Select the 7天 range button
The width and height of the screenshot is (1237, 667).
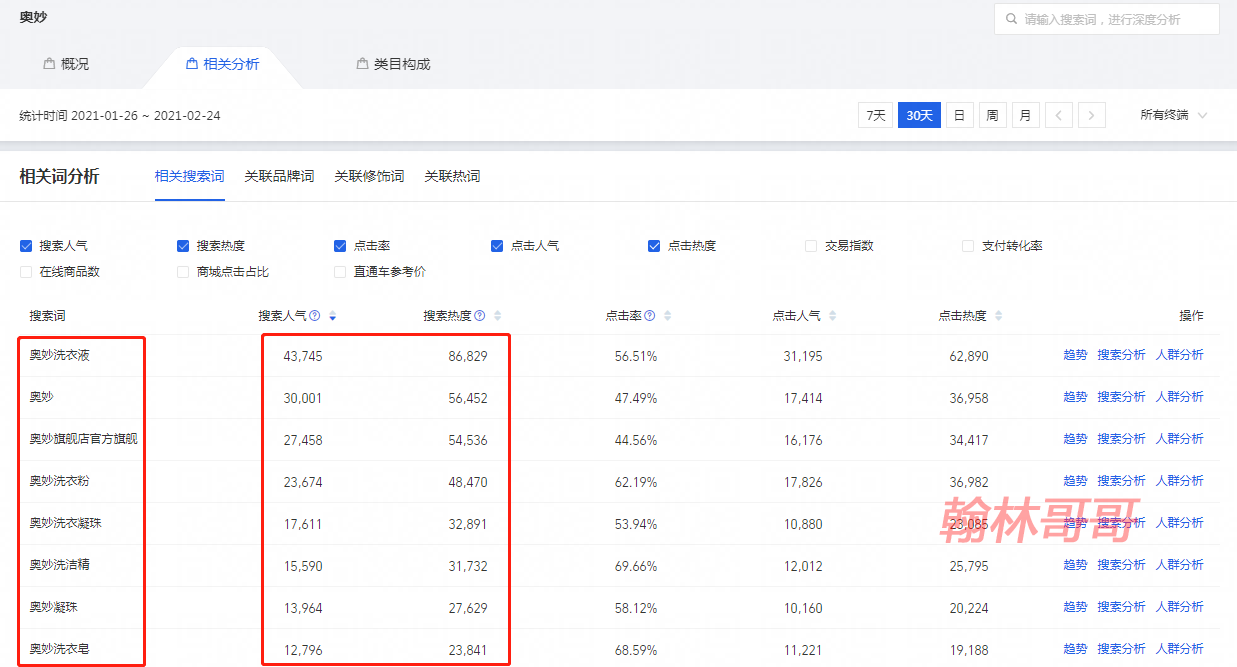click(875, 115)
